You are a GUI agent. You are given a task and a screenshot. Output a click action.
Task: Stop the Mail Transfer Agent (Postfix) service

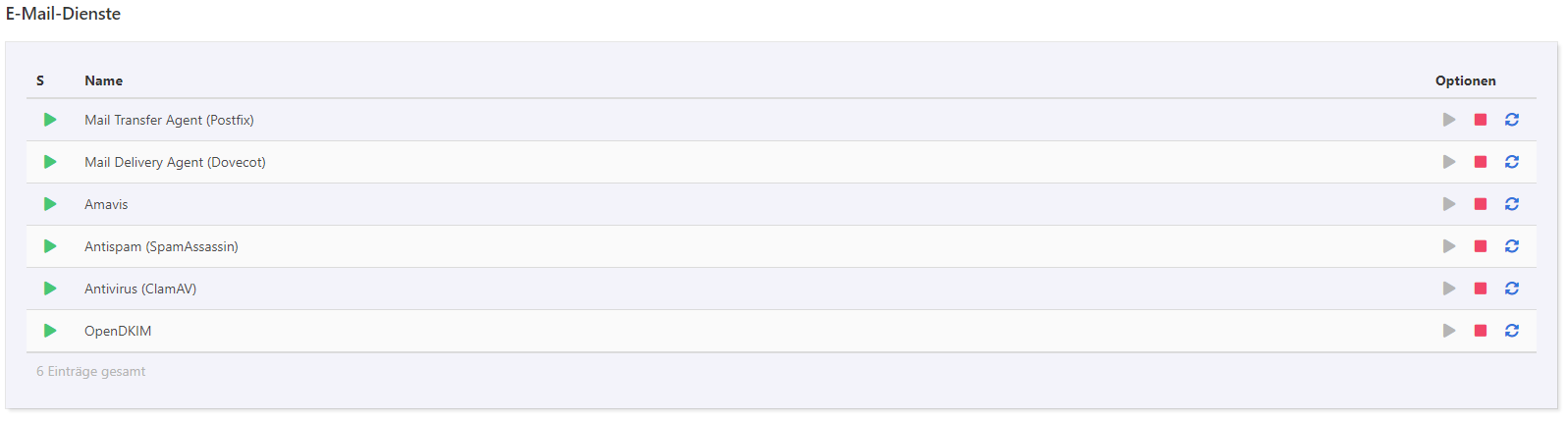coord(1481,120)
